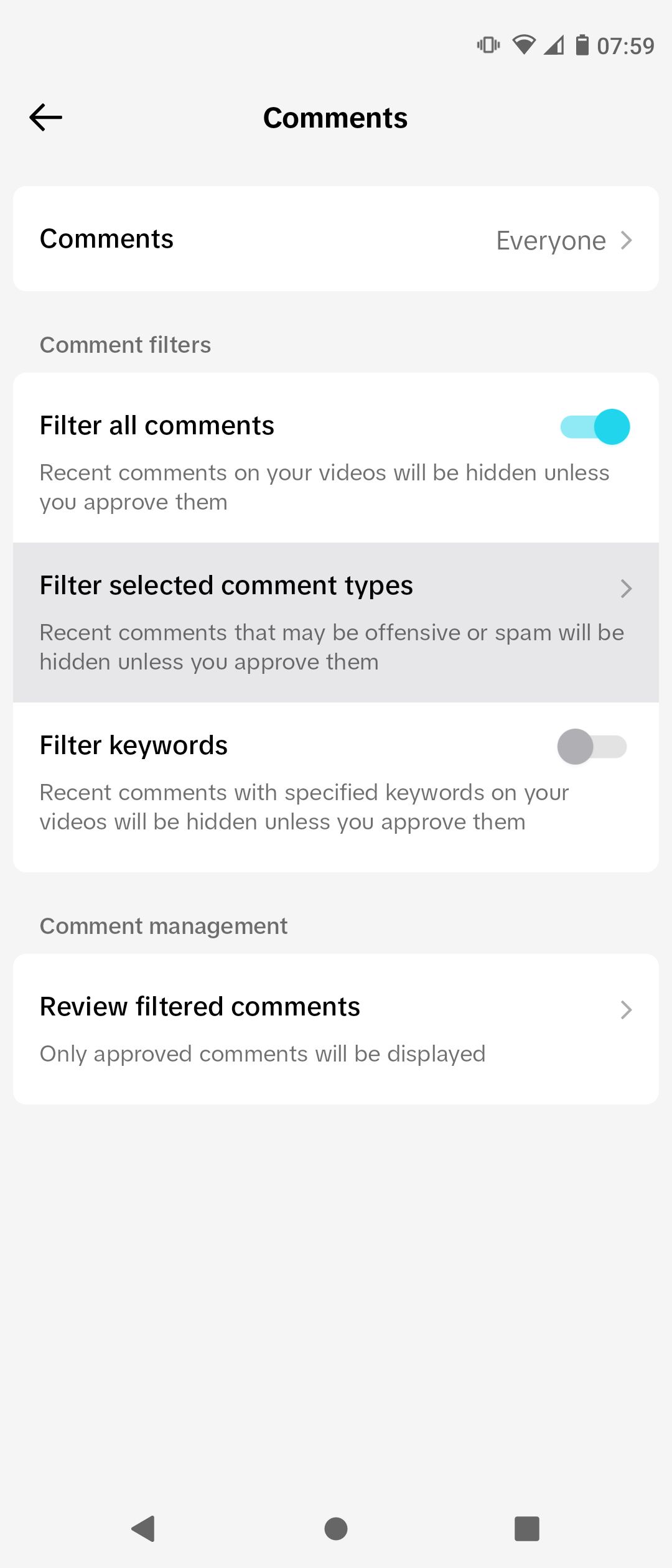Expand Filter selected comment types chevron
The height and width of the screenshot is (1568, 672).
tap(626, 589)
